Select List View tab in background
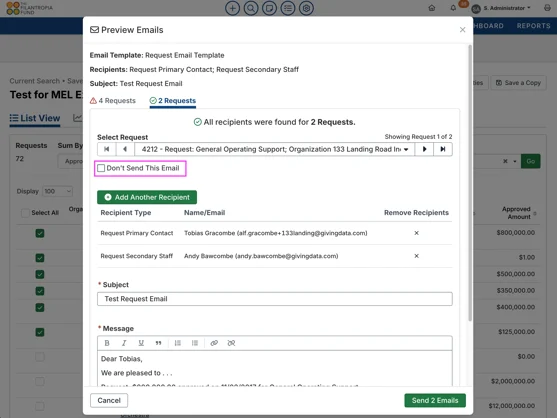557x418 pixels. click(x=35, y=118)
